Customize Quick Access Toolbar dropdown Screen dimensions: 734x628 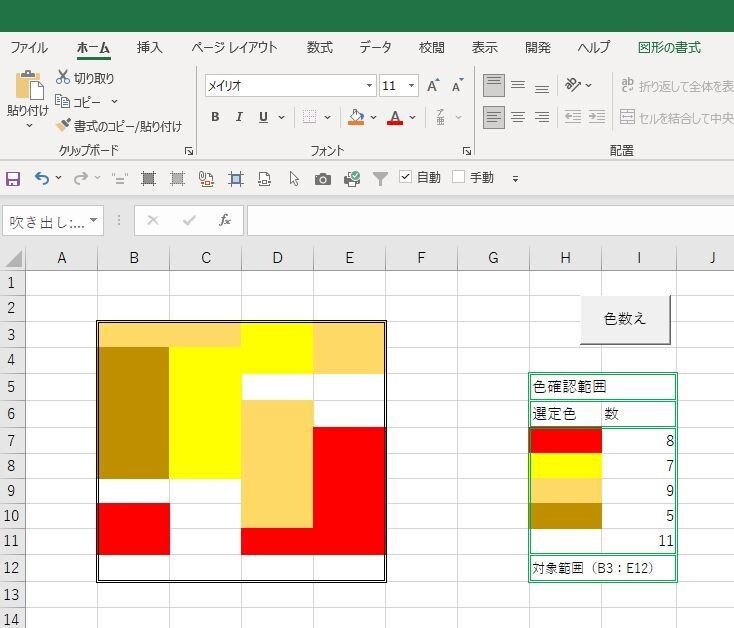coord(515,179)
